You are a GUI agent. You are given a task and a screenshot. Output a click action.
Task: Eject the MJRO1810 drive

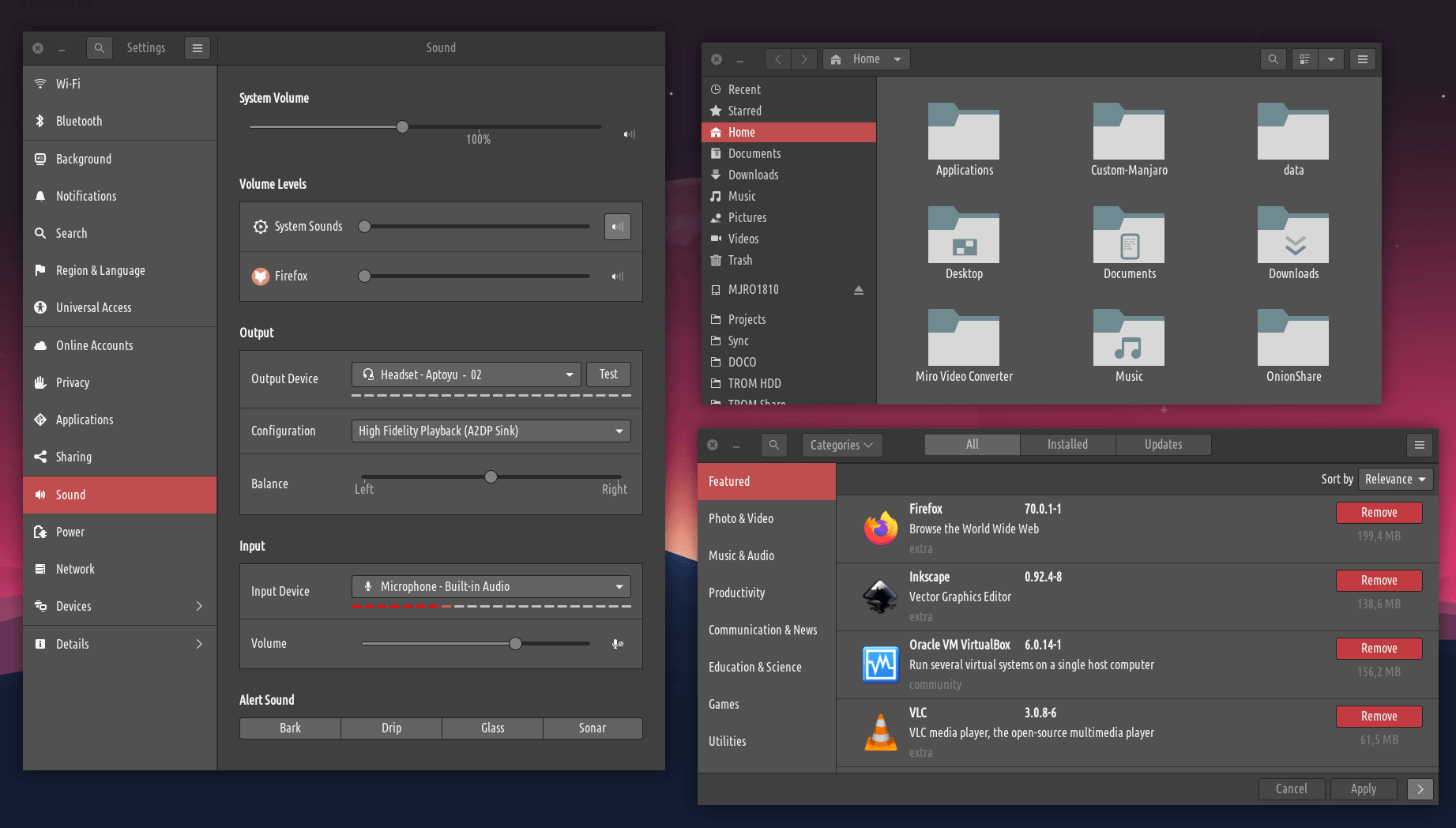[858, 290]
